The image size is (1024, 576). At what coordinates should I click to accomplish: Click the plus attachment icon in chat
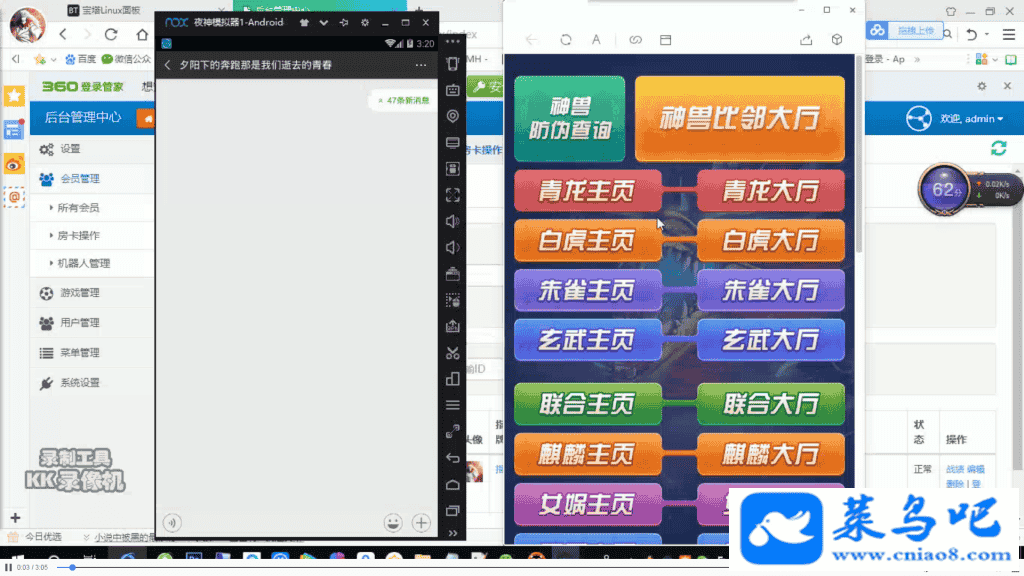tap(421, 522)
